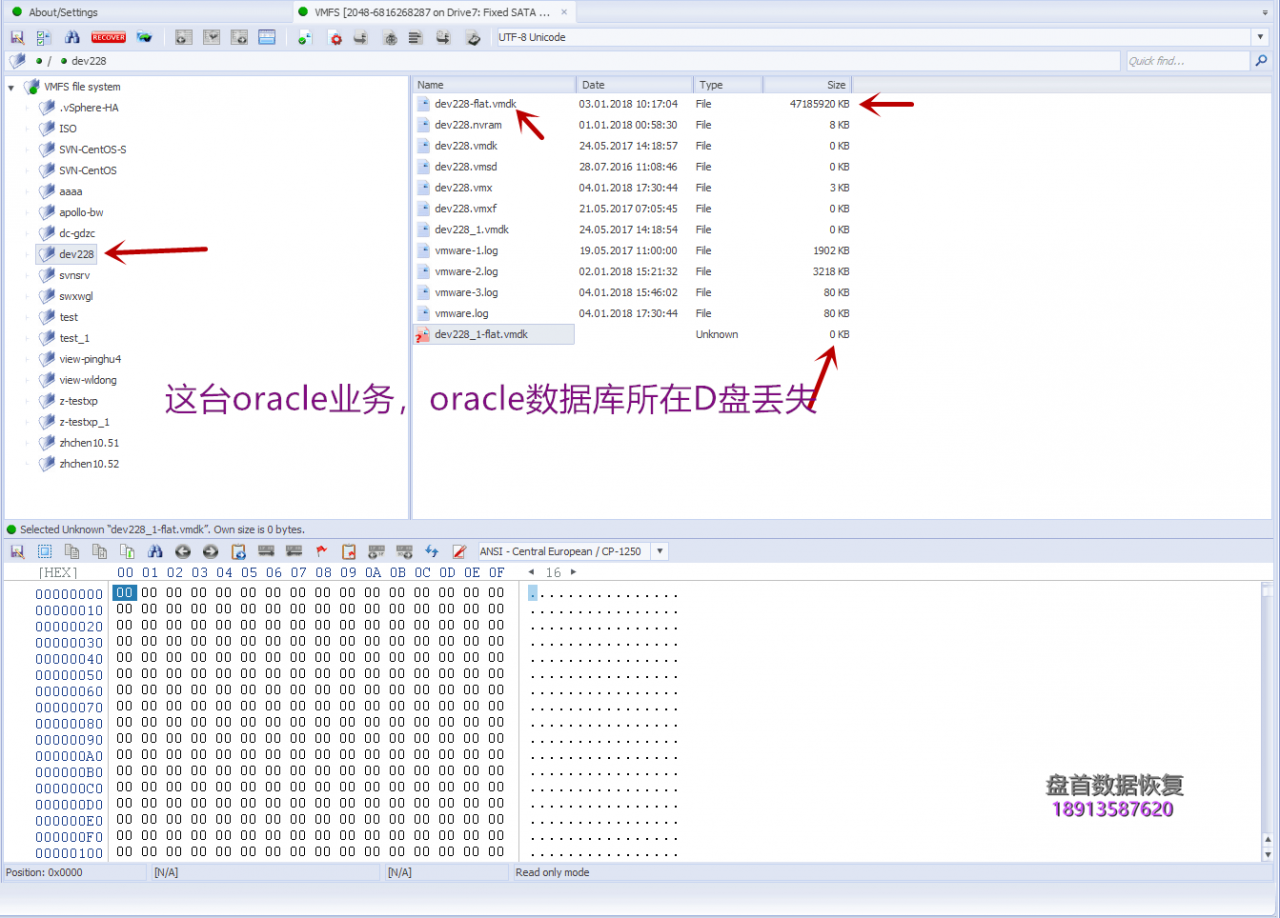Sort file list by Date column

pyautogui.click(x=633, y=85)
